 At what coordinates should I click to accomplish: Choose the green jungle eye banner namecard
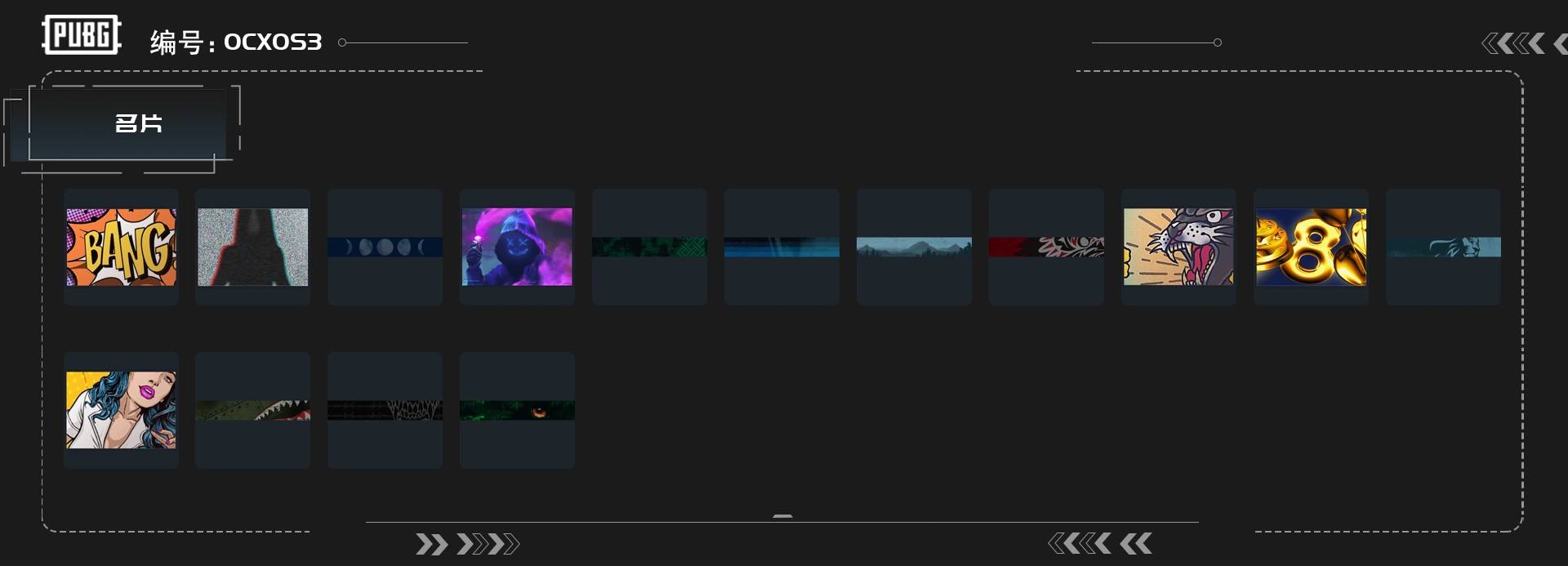(x=517, y=410)
